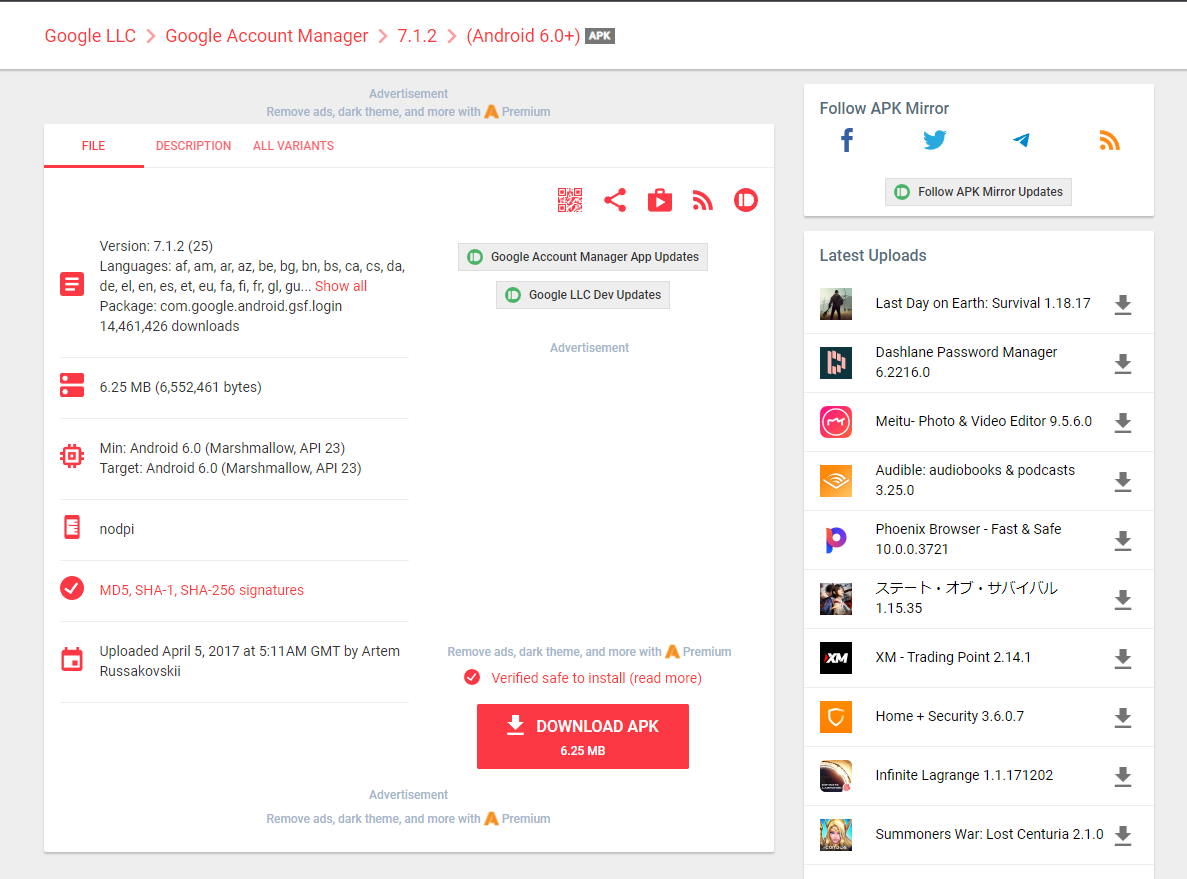Open XM - Trading Point 2.14.1 entry
Image resolution: width=1187 pixels, height=879 pixels.
953,657
